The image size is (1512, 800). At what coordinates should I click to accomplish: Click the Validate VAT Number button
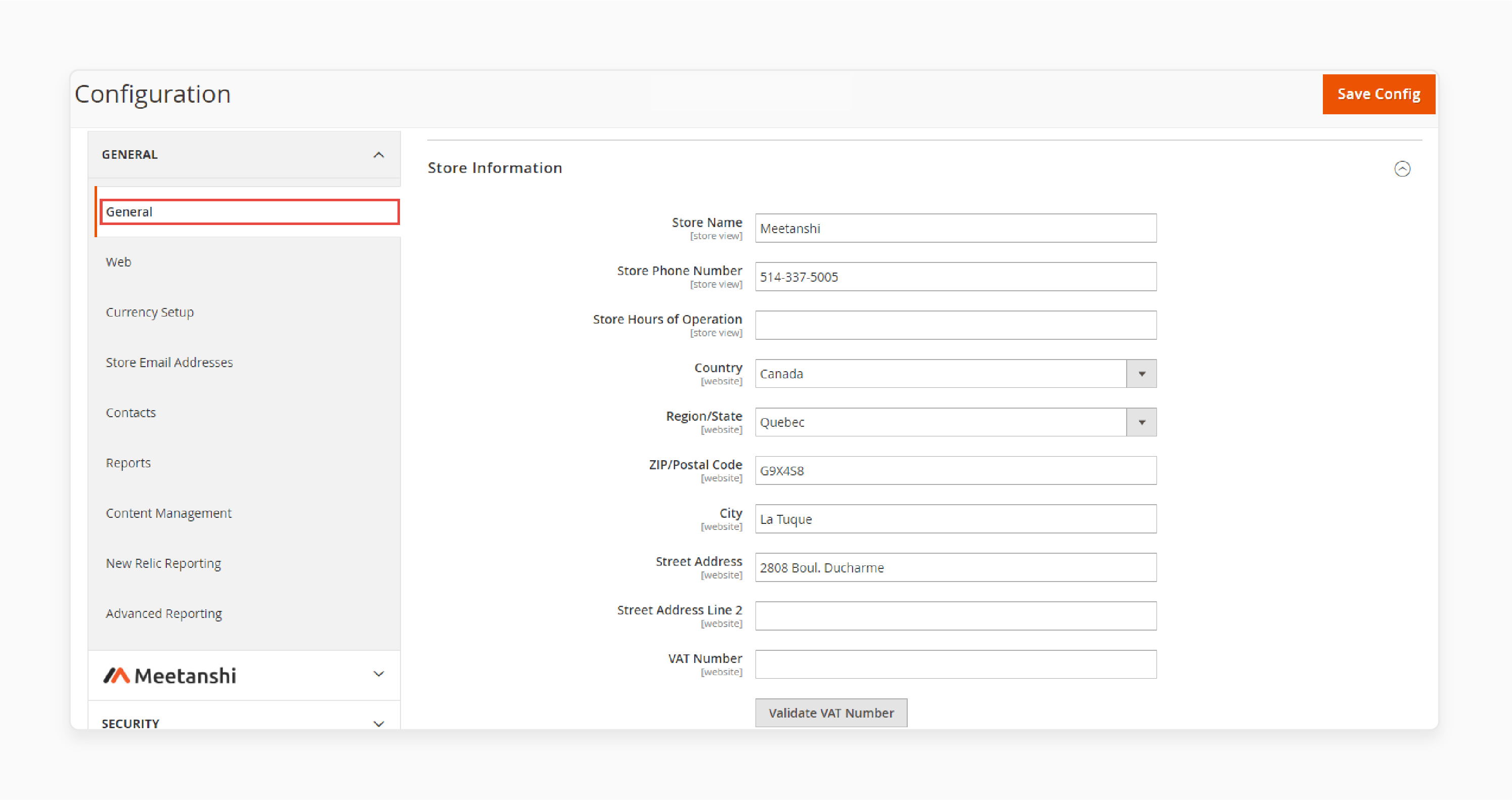831,713
